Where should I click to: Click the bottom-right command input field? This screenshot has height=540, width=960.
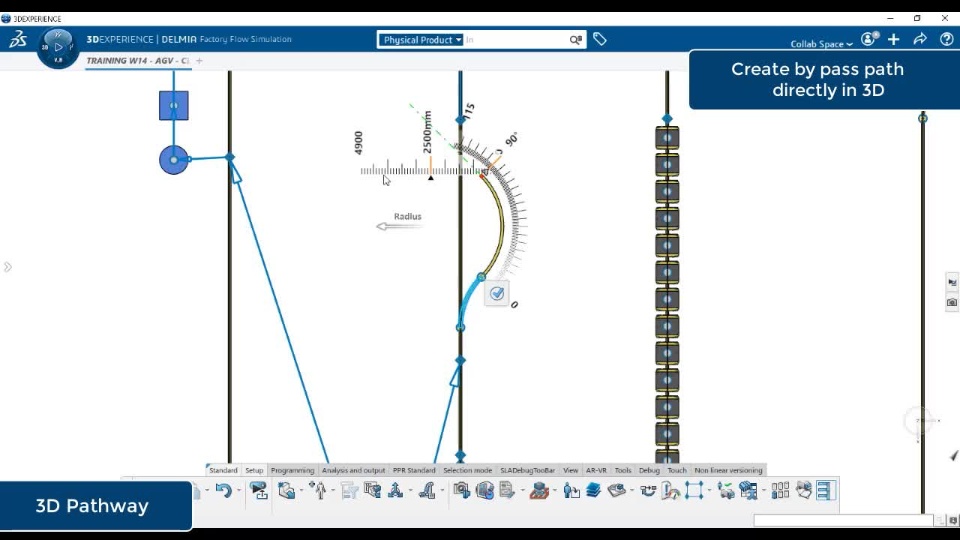pyautogui.click(x=844, y=520)
